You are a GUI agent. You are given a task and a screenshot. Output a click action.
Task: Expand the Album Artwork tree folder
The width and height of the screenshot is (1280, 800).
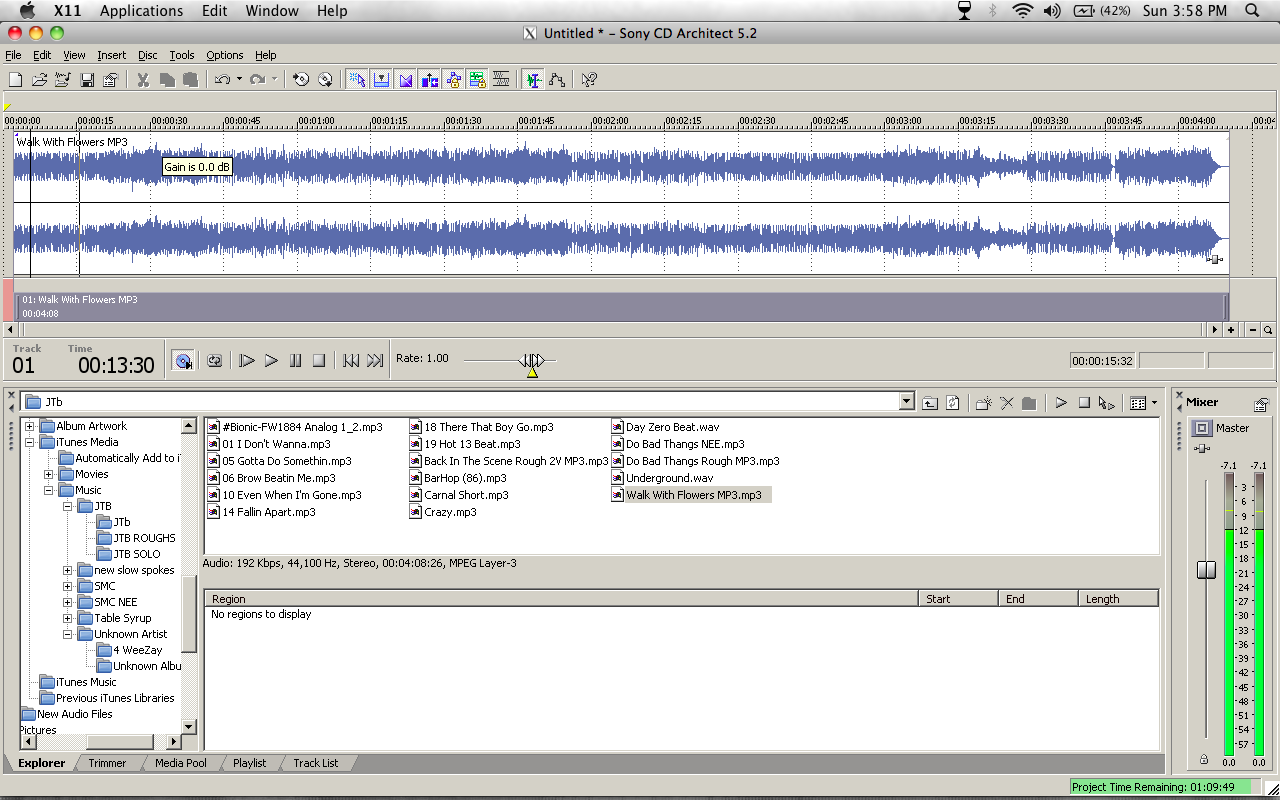(29, 426)
